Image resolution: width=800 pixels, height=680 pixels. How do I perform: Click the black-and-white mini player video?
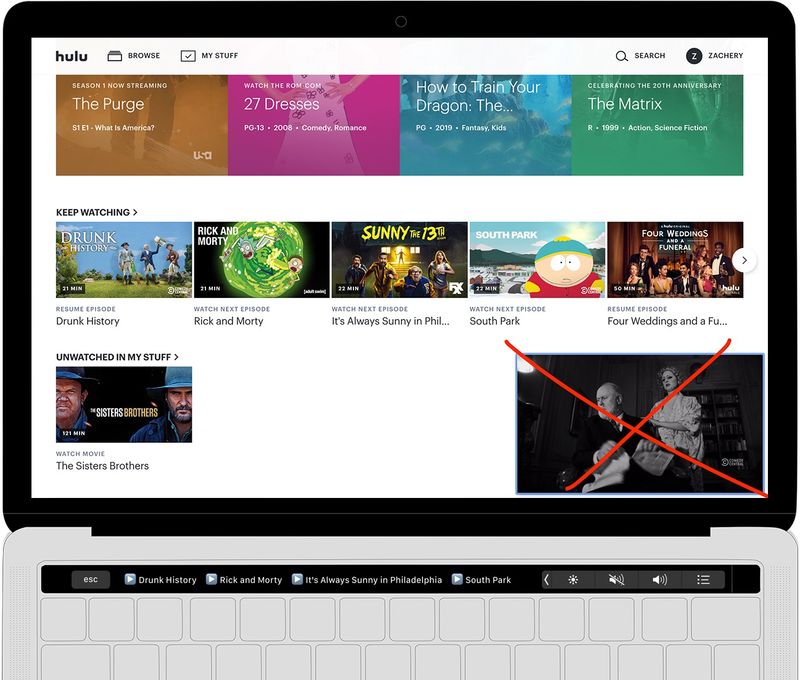(x=640, y=424)
